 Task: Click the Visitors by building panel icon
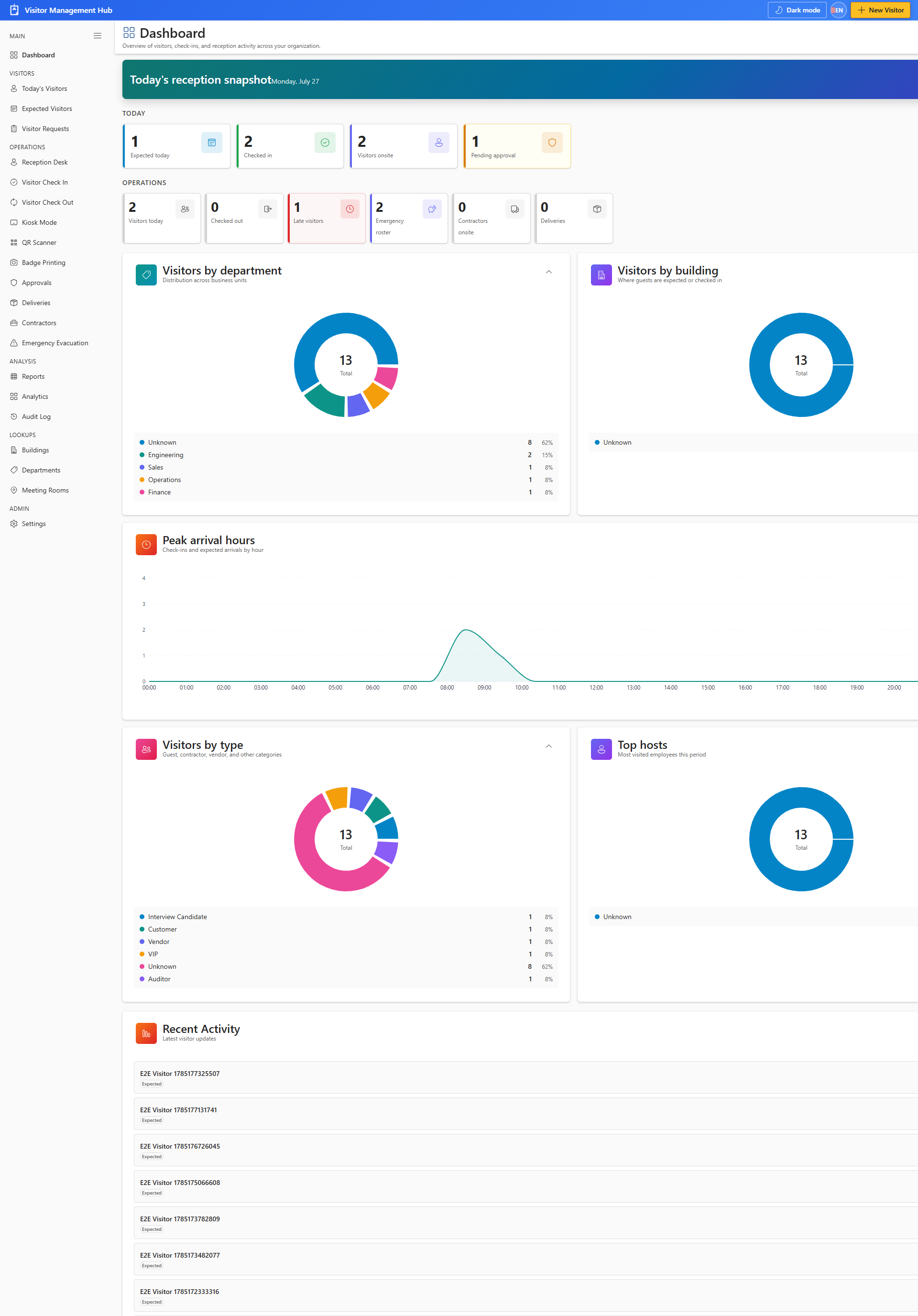[x=601, y=275]
